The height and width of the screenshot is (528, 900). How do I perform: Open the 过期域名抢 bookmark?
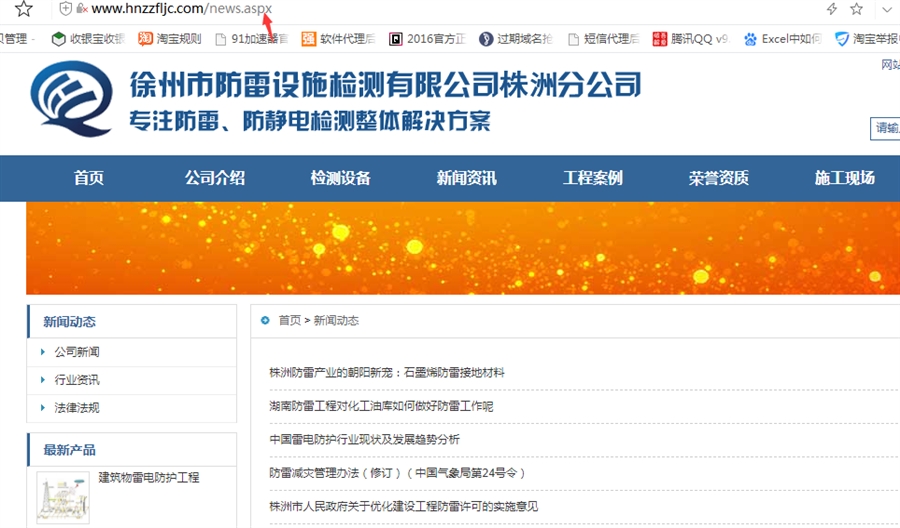pos(515,39)
